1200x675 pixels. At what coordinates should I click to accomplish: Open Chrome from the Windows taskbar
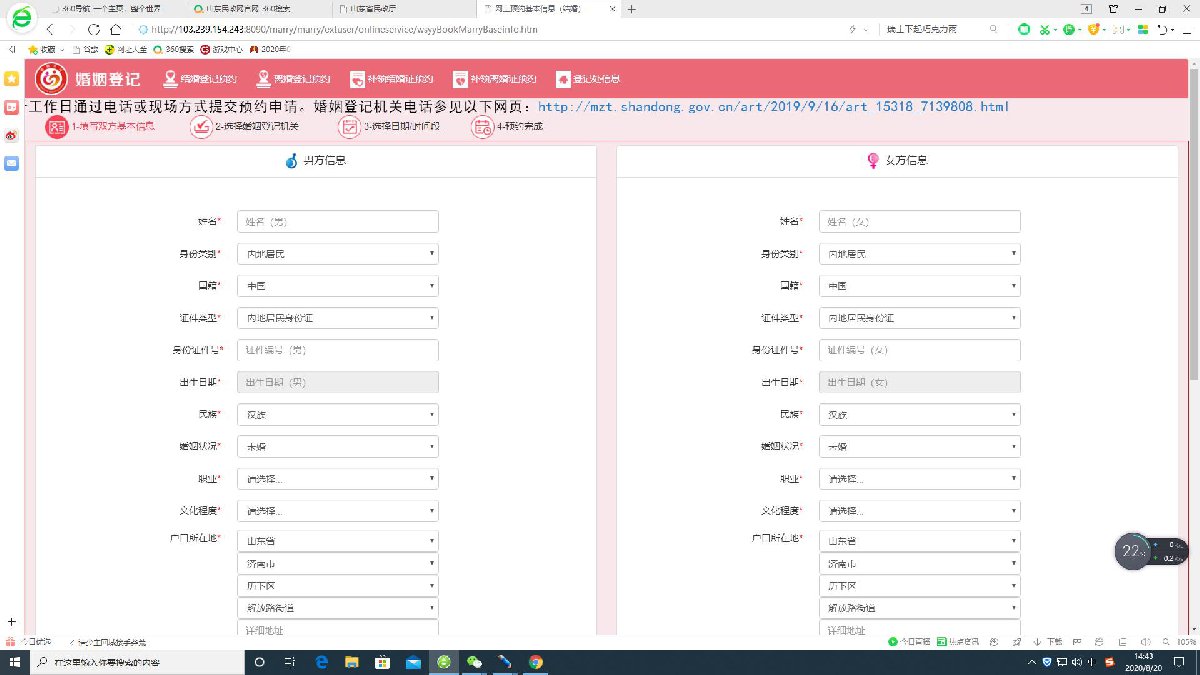point(536,662)
